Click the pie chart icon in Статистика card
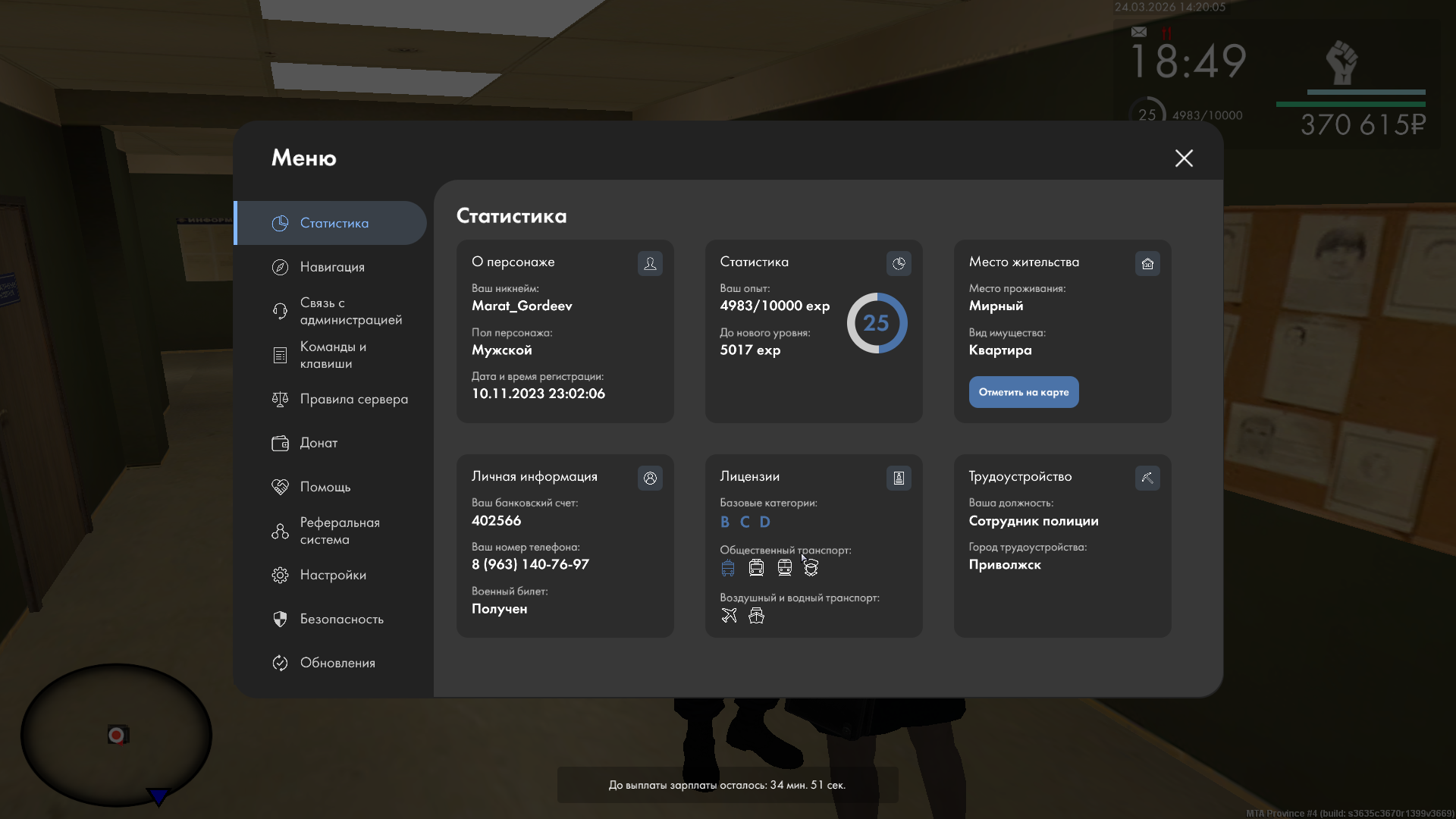This screenshot has width=1456, height=819. pos(899,263)
